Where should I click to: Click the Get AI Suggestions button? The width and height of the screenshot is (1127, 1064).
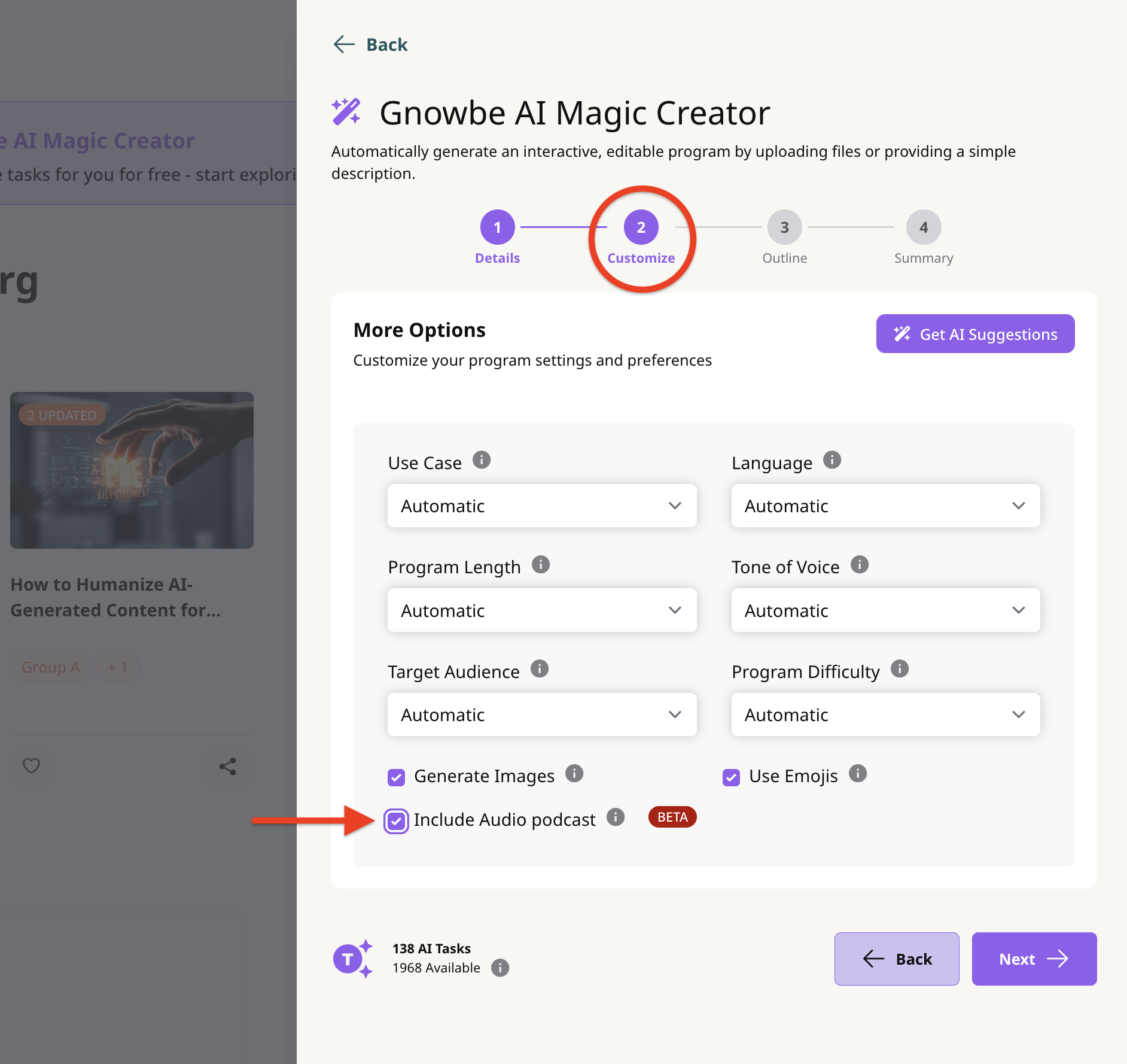[x=974, y=334]
